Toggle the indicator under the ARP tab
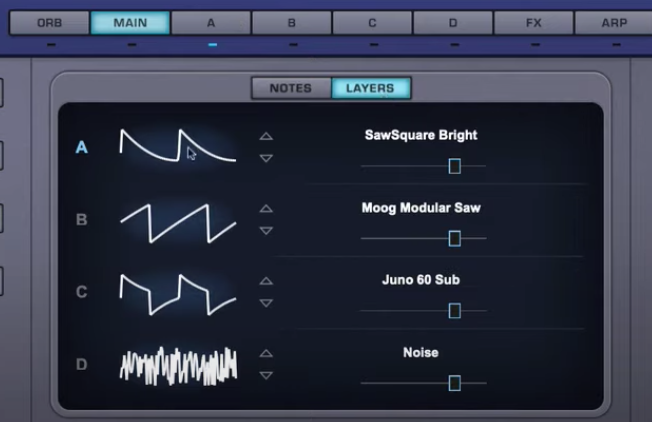The image size is (652, 422). (616, 44)
